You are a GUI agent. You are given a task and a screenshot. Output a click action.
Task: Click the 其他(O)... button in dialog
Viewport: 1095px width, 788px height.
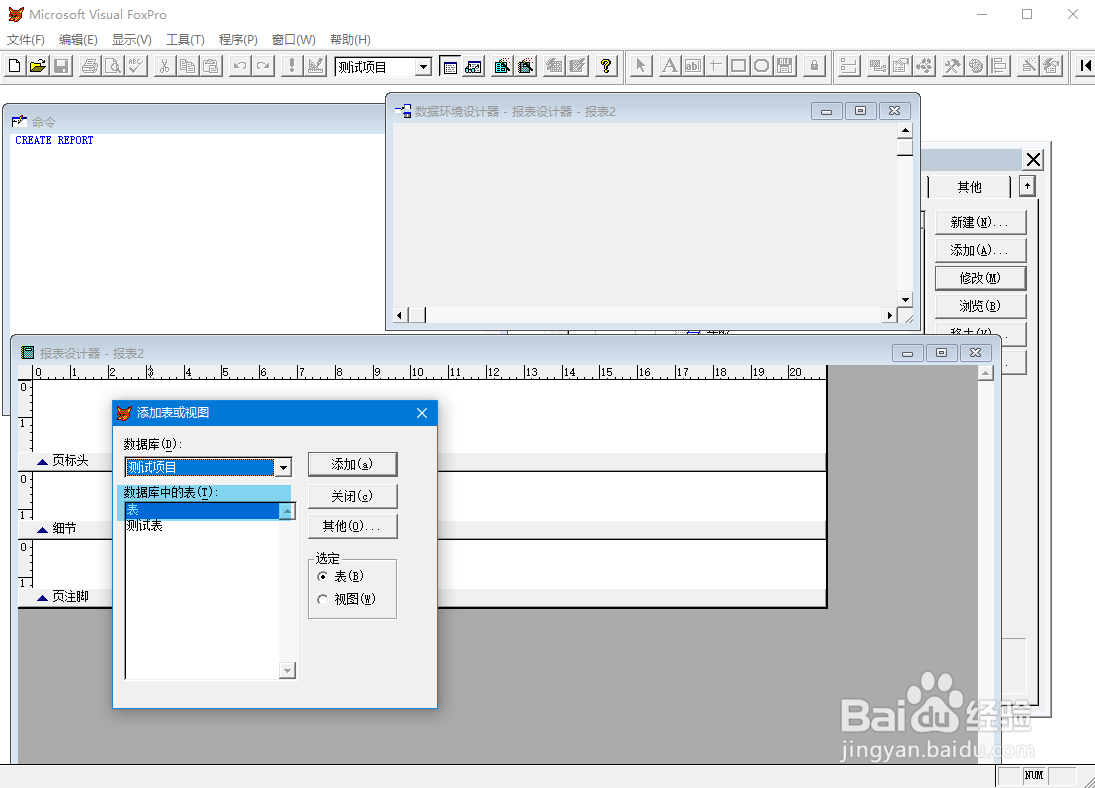[x=353, y=527]
